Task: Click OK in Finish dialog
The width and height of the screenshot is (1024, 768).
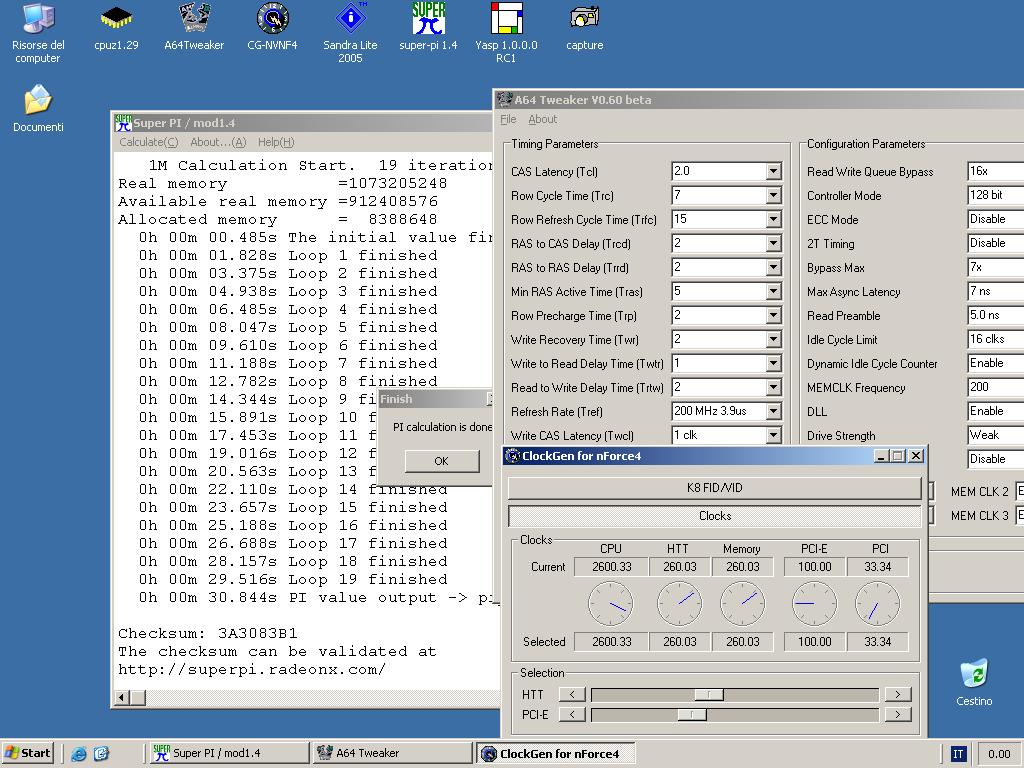Action: [441, 461]
